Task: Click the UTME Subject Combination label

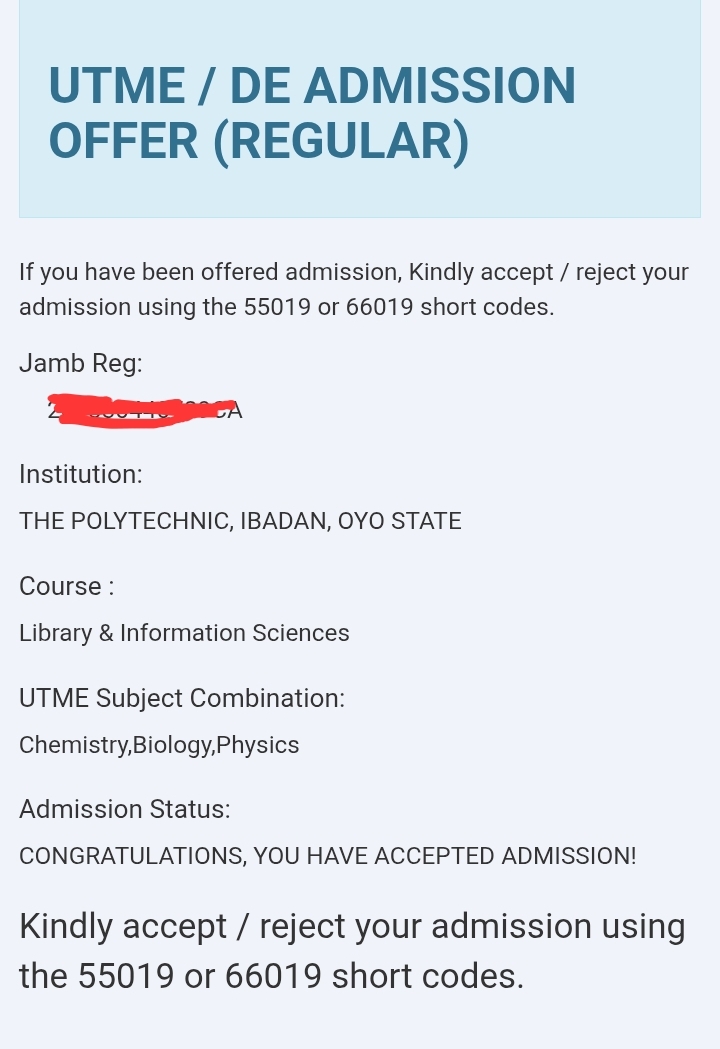Action: click(x=182, y=698)
